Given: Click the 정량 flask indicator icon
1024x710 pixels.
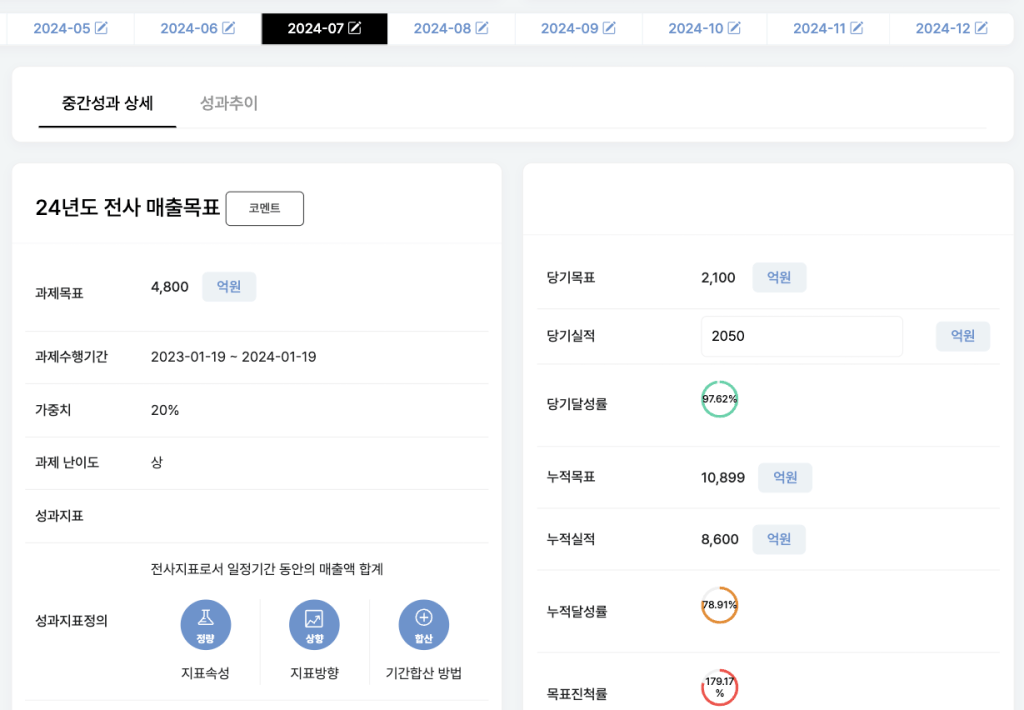Looking at the screenshot, I should point(206,625).
